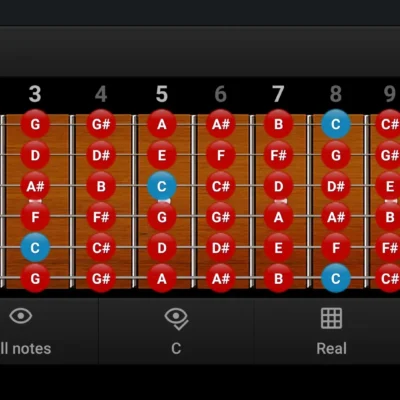
Task: Tap the E note at fret 5
Action: click(x=162, y=155)
